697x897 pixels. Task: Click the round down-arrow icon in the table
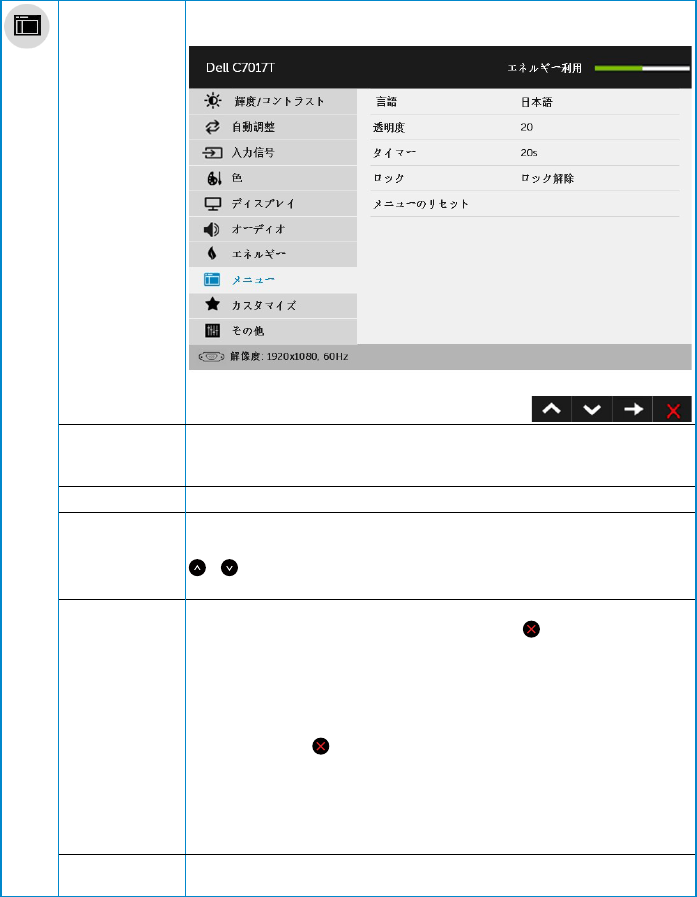(x=229, y=567)
